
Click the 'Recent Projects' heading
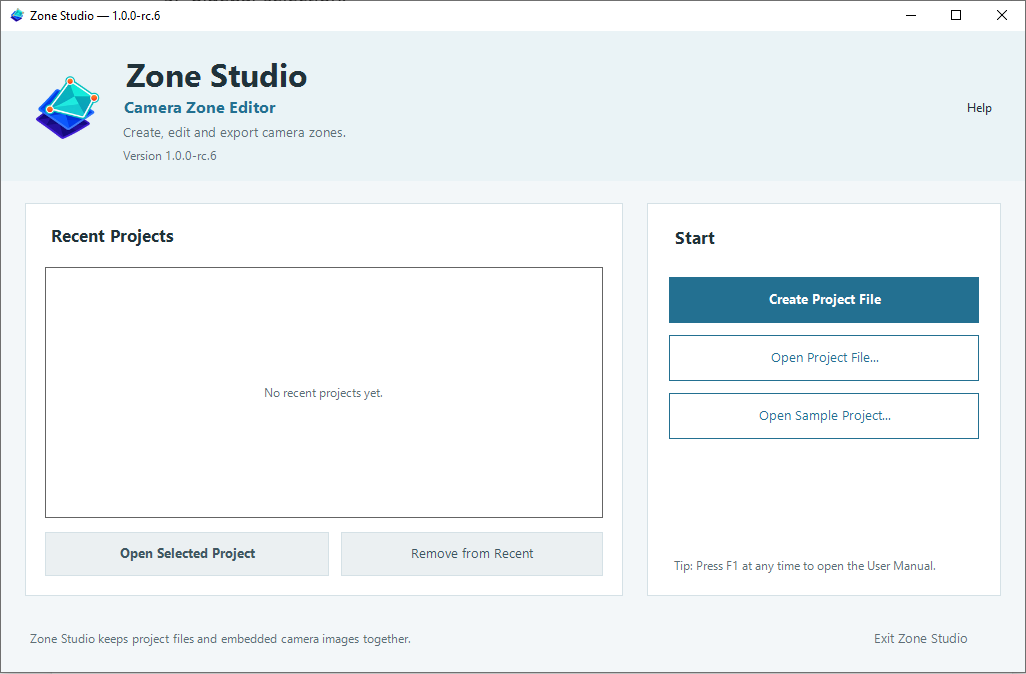tap(113, 236)
